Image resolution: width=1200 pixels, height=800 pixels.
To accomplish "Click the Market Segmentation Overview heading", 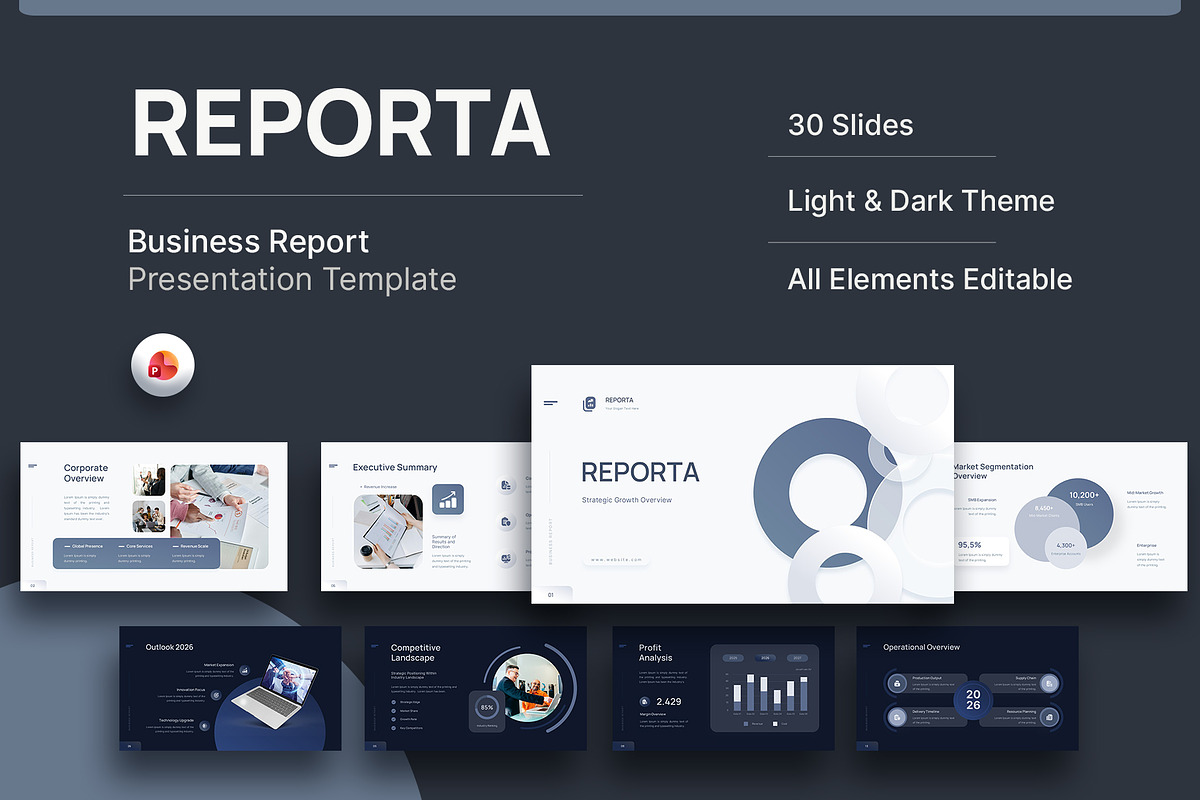I will point(993,471).
